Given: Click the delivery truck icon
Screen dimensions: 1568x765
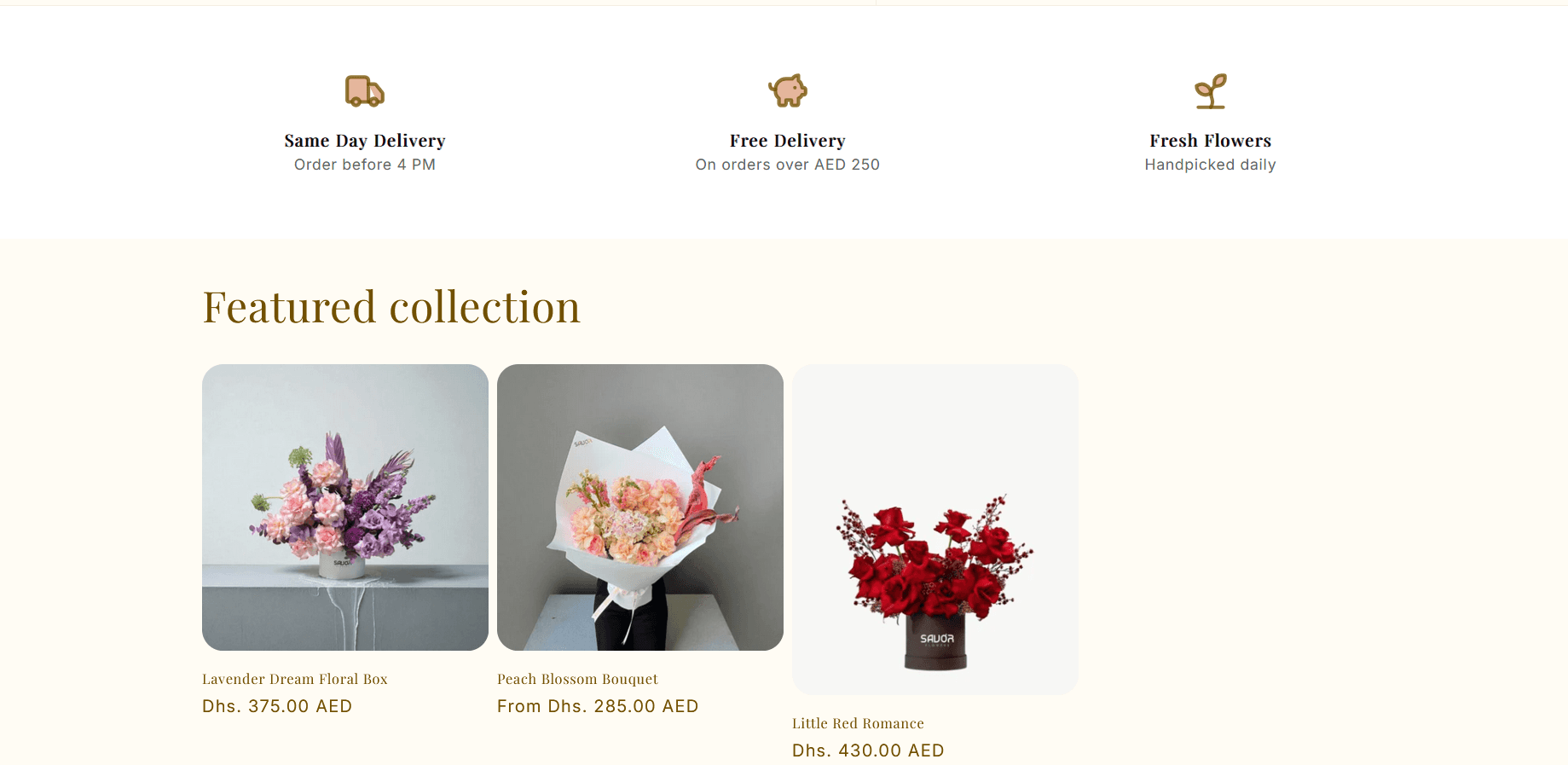Looking at the screenshot, I should coord(365,90).
